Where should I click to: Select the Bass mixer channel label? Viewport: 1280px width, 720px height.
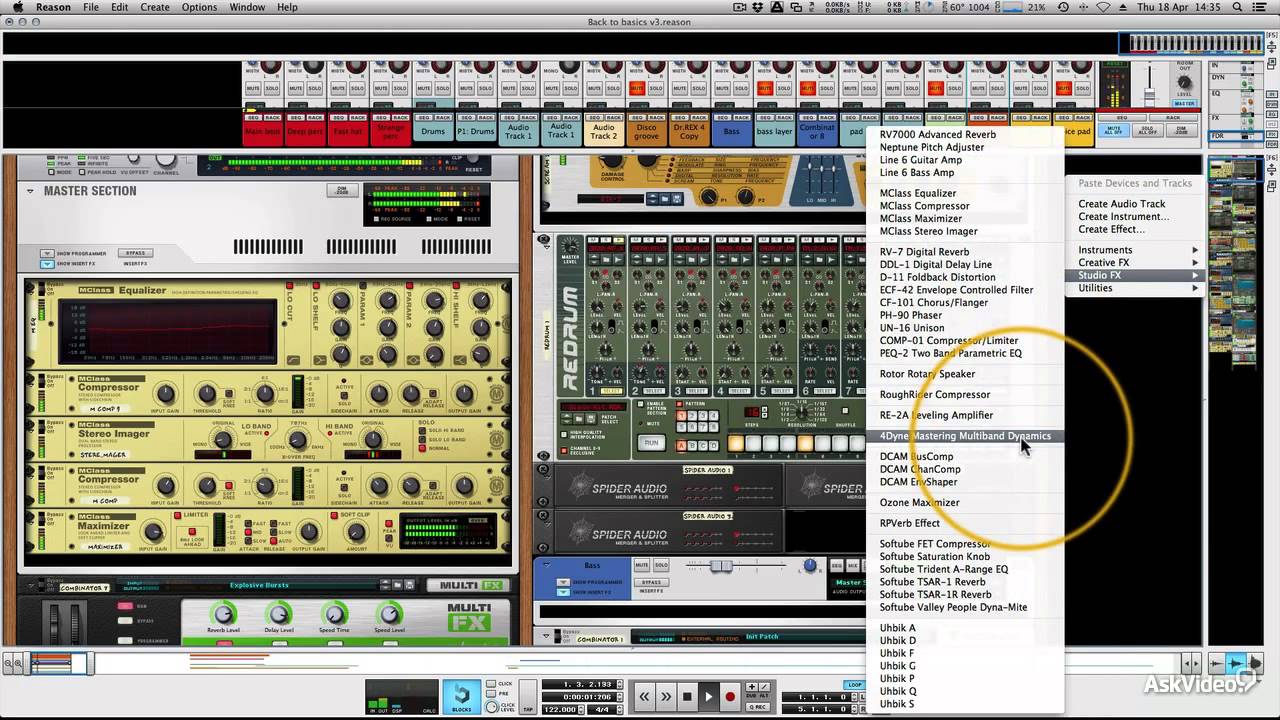coord(731,131)
